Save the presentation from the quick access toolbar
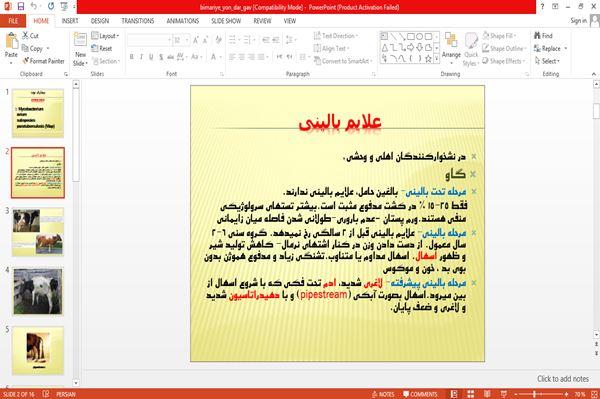Screen dimensions: 600x399 (x=21, y=6)
